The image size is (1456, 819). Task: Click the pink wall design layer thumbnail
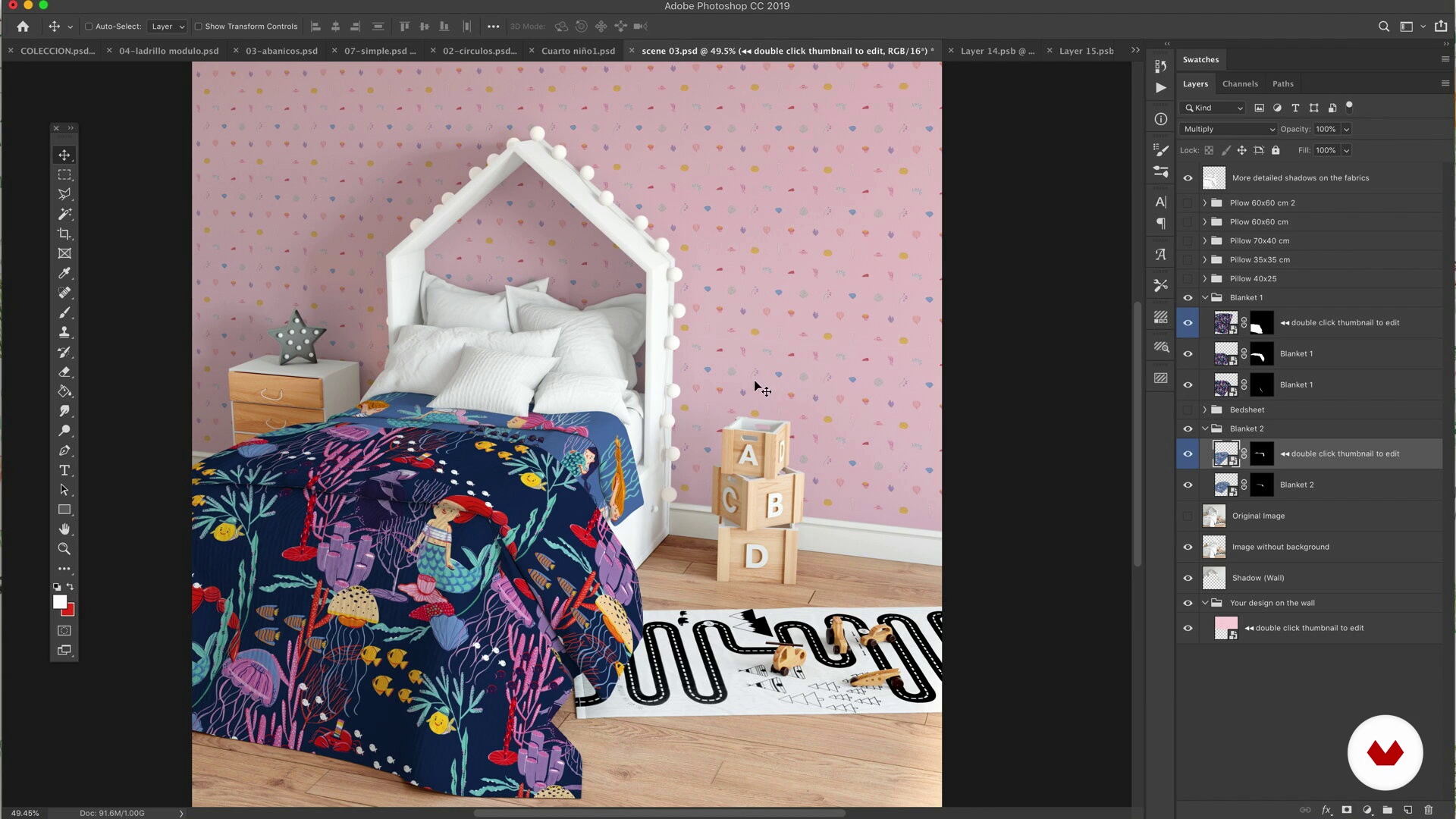1225,629
